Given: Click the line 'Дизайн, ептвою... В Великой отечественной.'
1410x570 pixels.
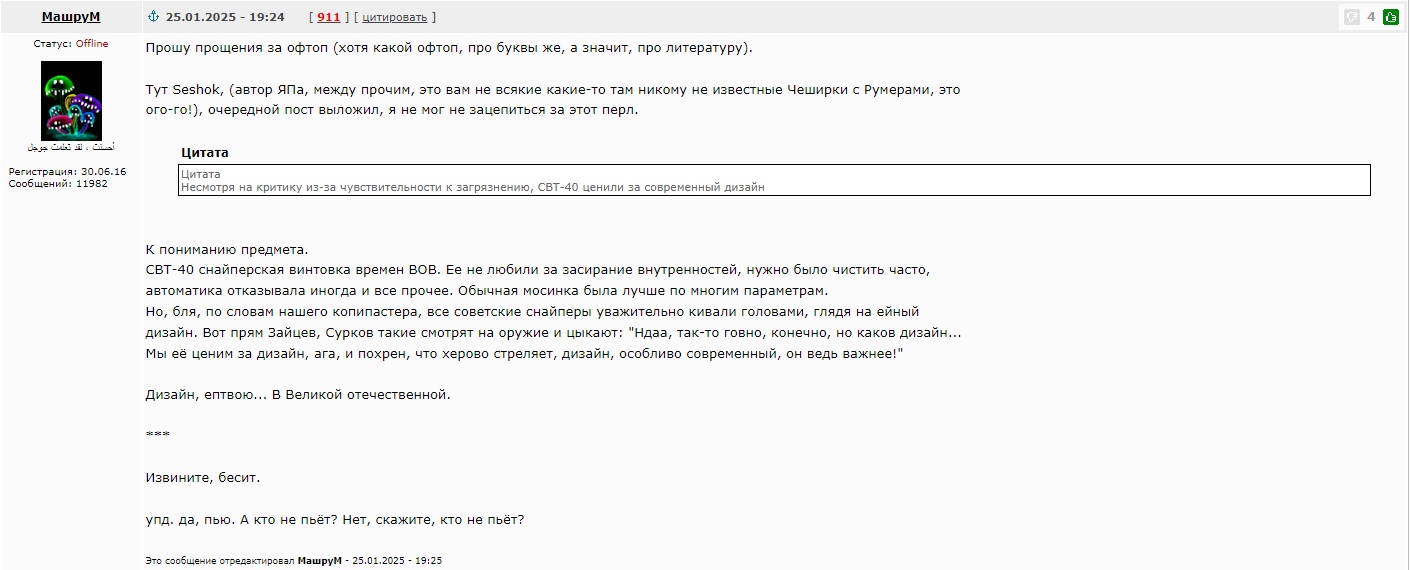Looking at the screenshot, I should click(298, 394).
